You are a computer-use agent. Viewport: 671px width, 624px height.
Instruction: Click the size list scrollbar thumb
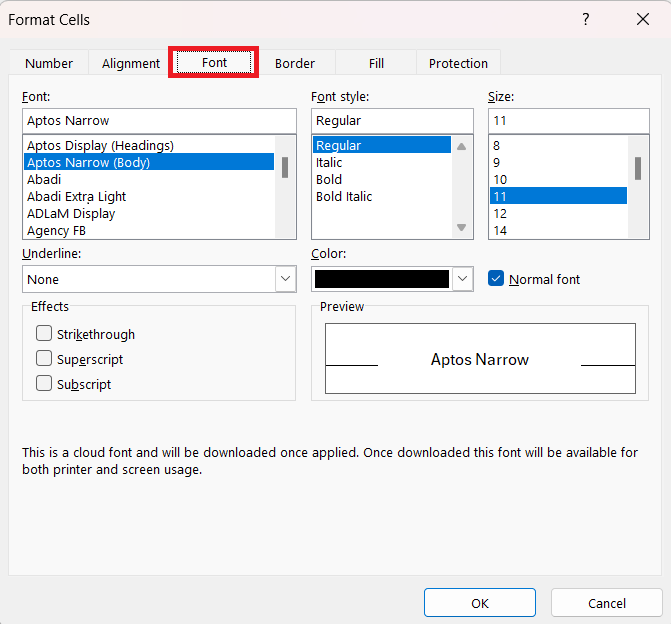click(x=638, y=169)
